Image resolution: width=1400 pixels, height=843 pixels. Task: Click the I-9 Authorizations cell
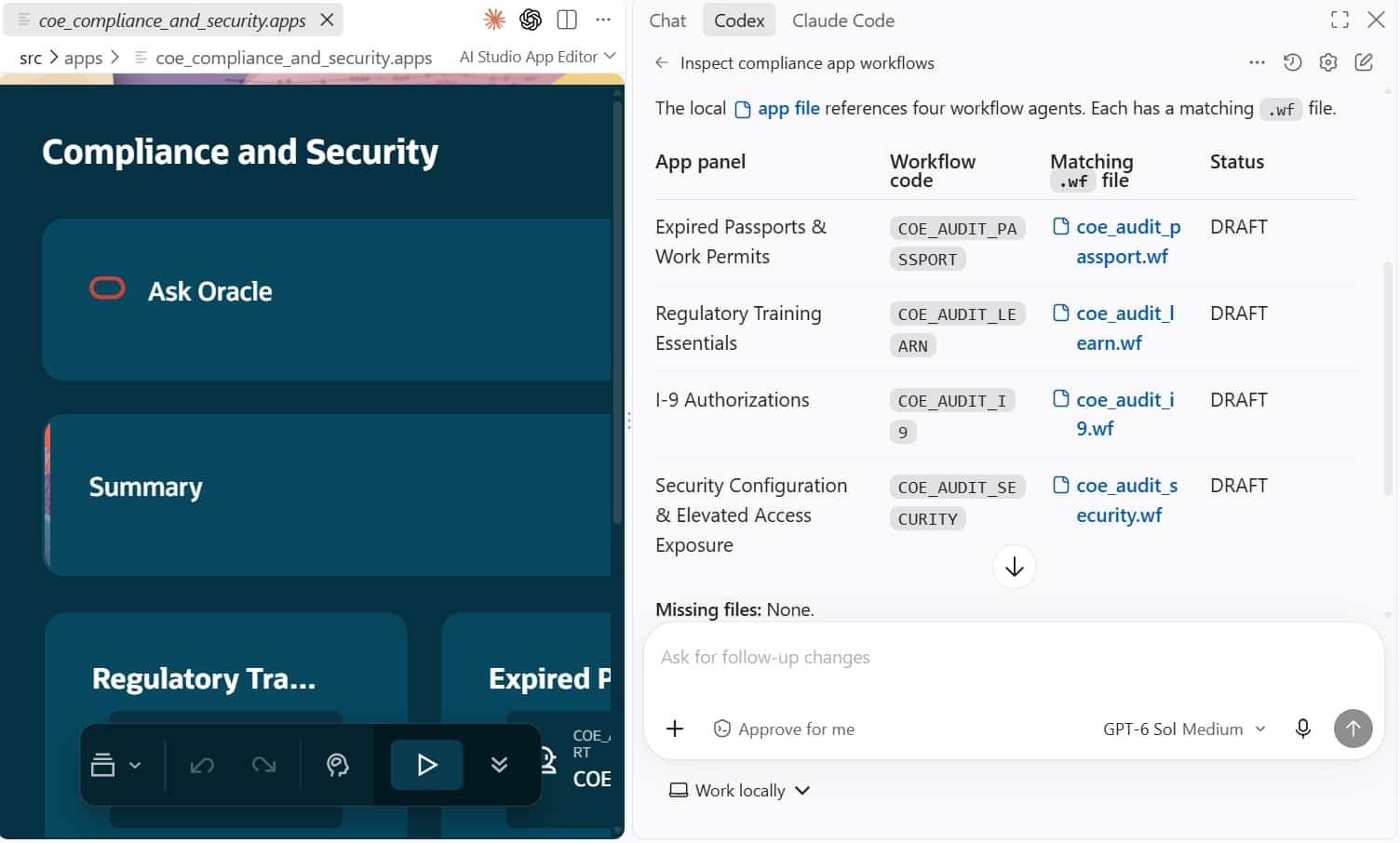coord(733,400)
